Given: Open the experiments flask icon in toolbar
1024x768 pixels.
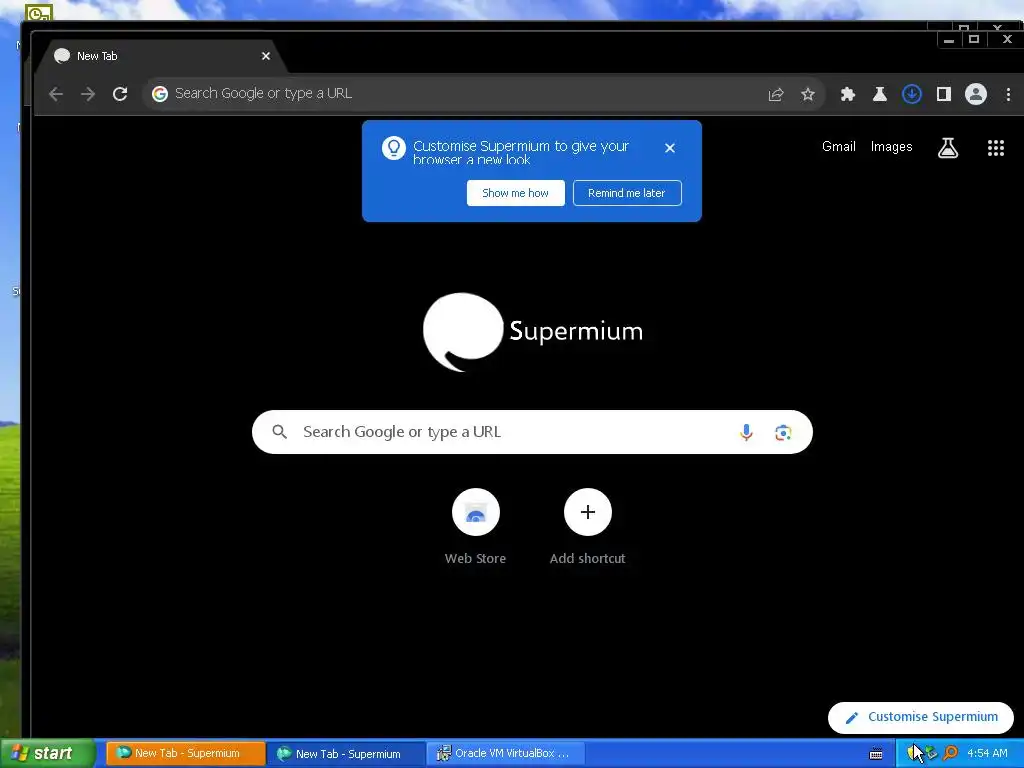Looking at the screenshot, I should click(x=880, y=94).
